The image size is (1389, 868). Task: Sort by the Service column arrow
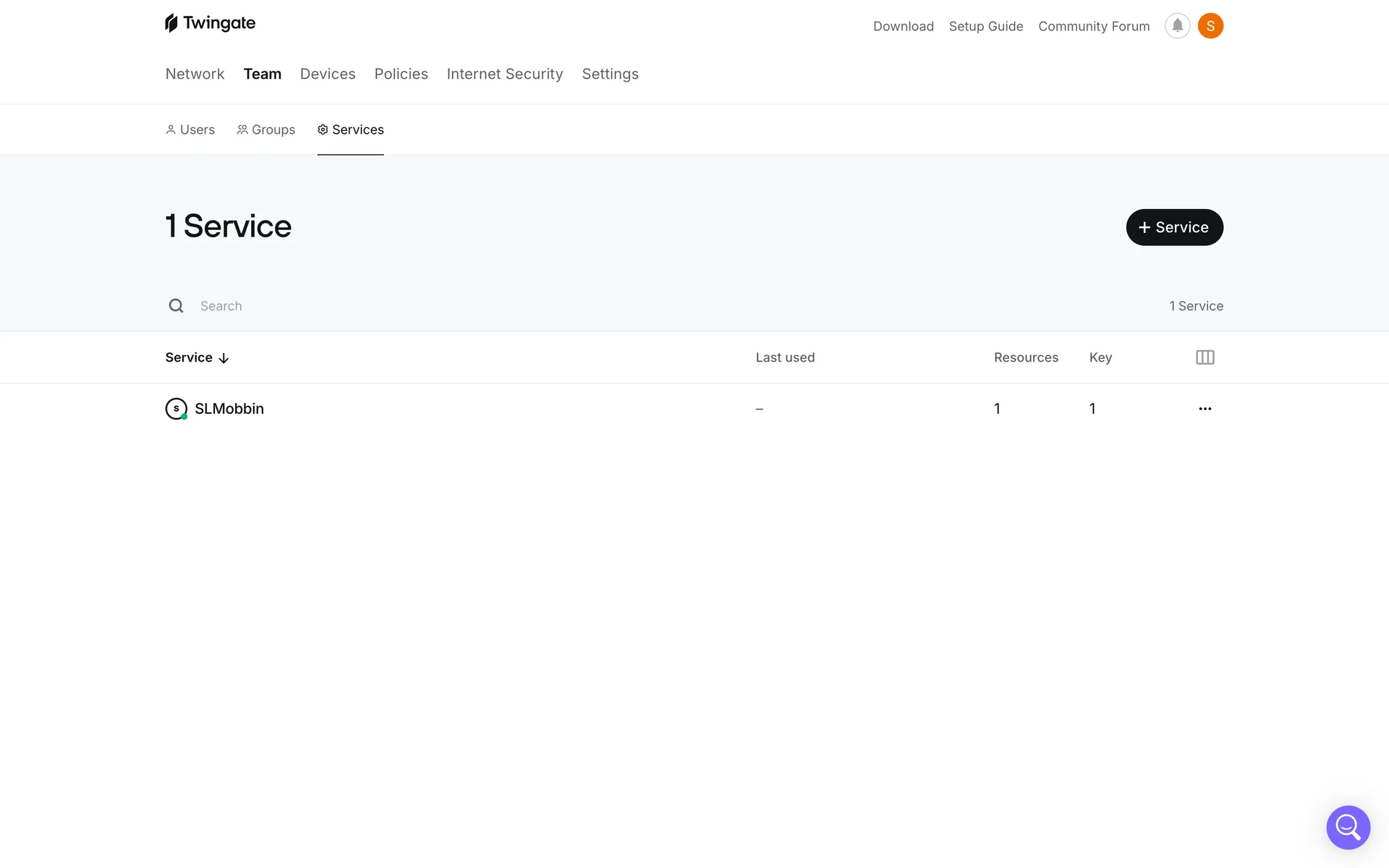[x=224, y=358]
